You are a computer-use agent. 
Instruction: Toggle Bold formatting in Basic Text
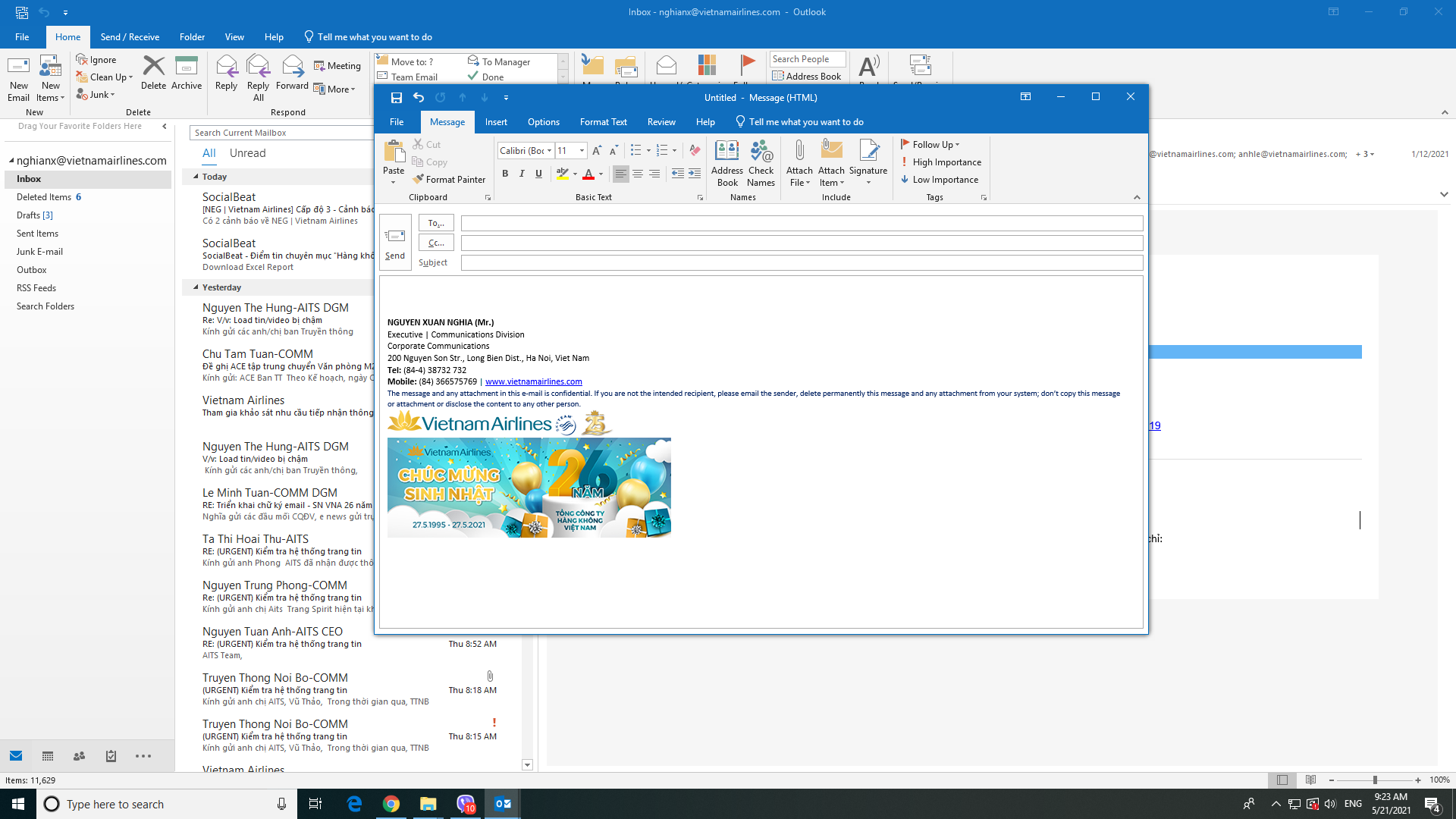[x=505, y=174]
